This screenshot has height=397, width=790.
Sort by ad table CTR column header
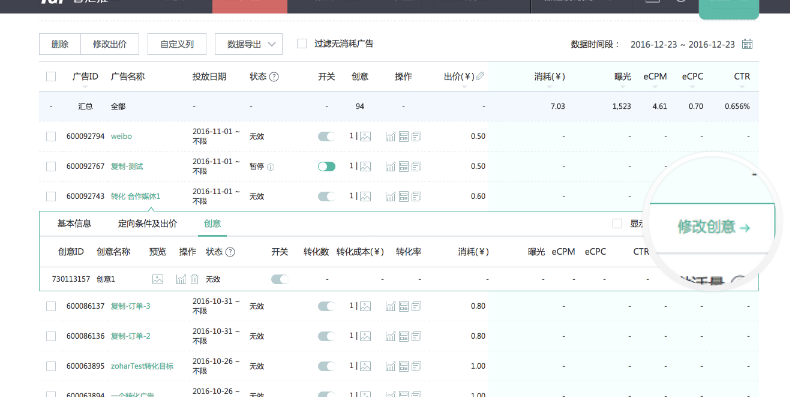[742, 77]
